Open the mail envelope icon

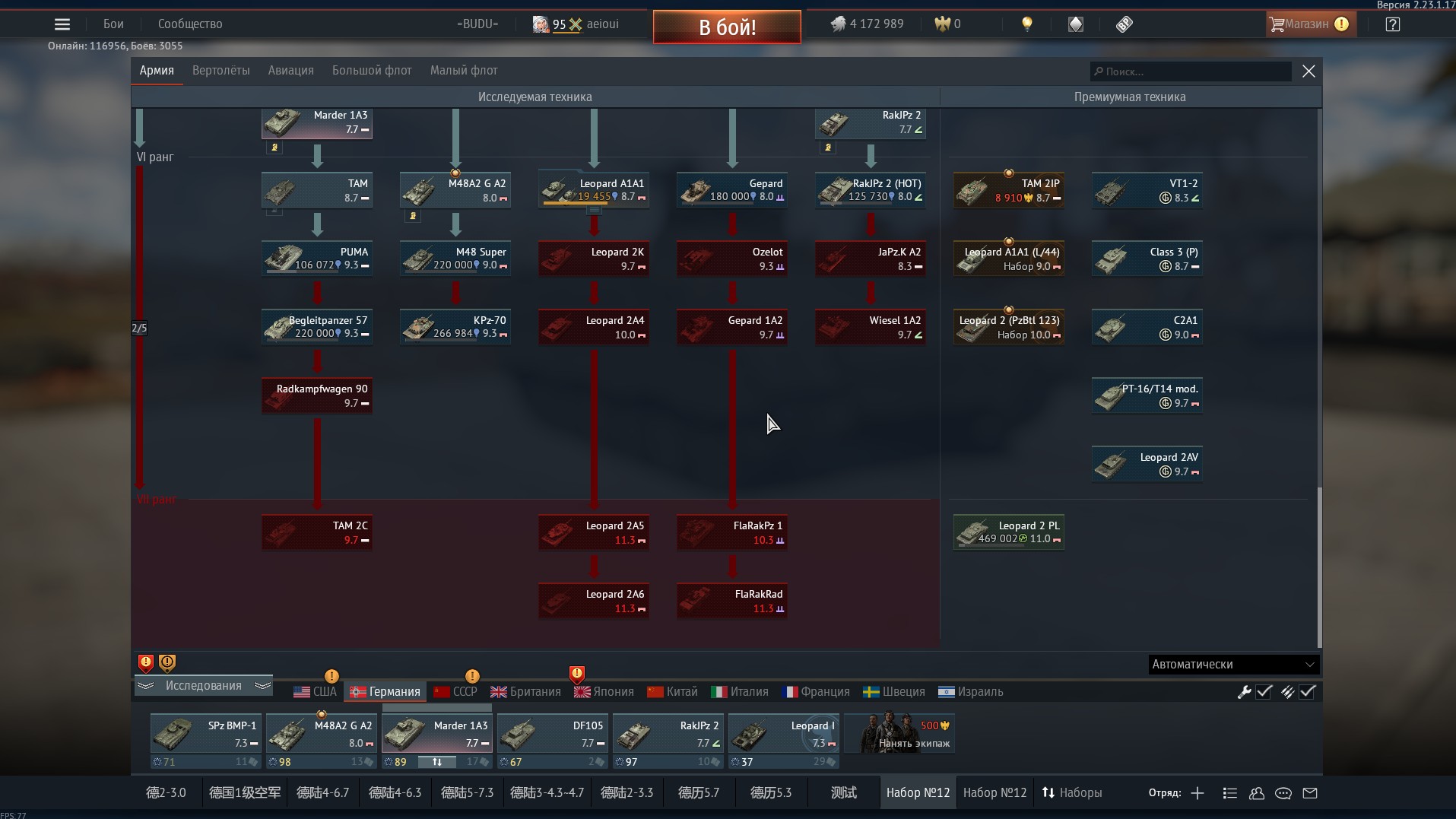1310,793
